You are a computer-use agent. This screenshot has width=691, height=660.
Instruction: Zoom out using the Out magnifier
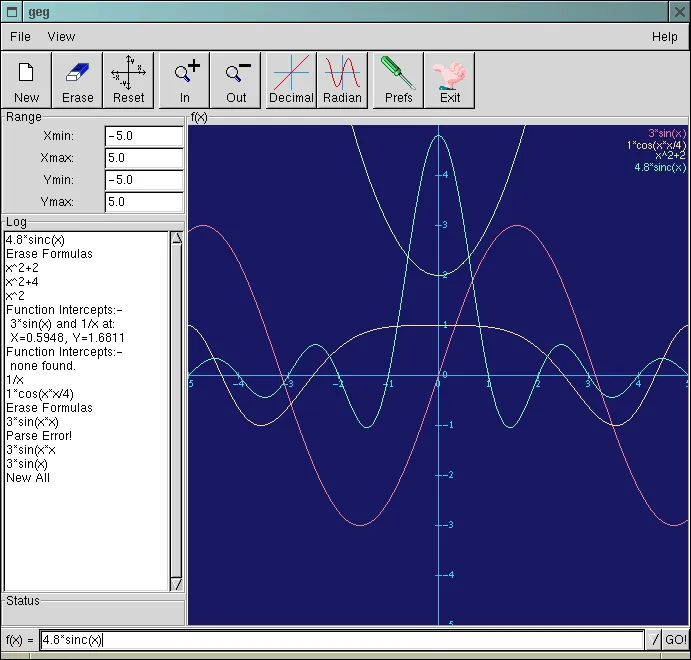pyautogui.click(x=236, y=80)
